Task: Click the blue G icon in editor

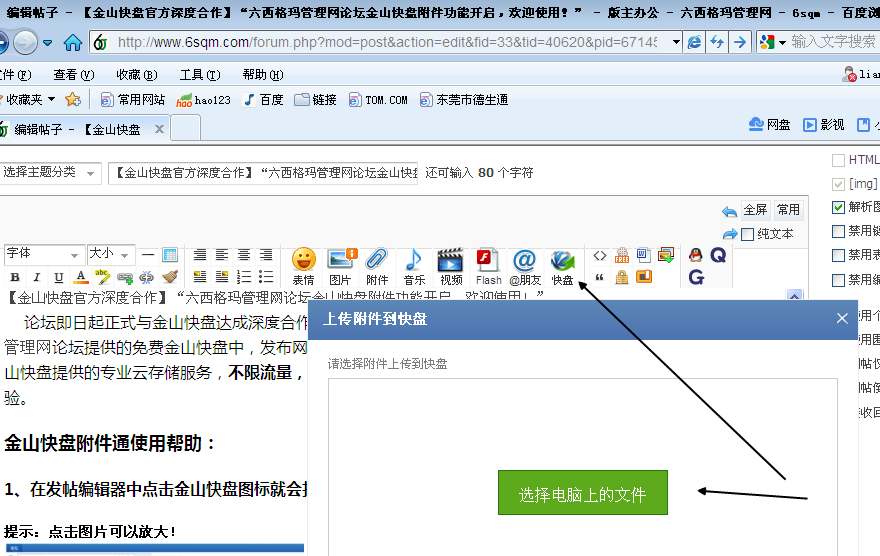Action: pos(696,277)
